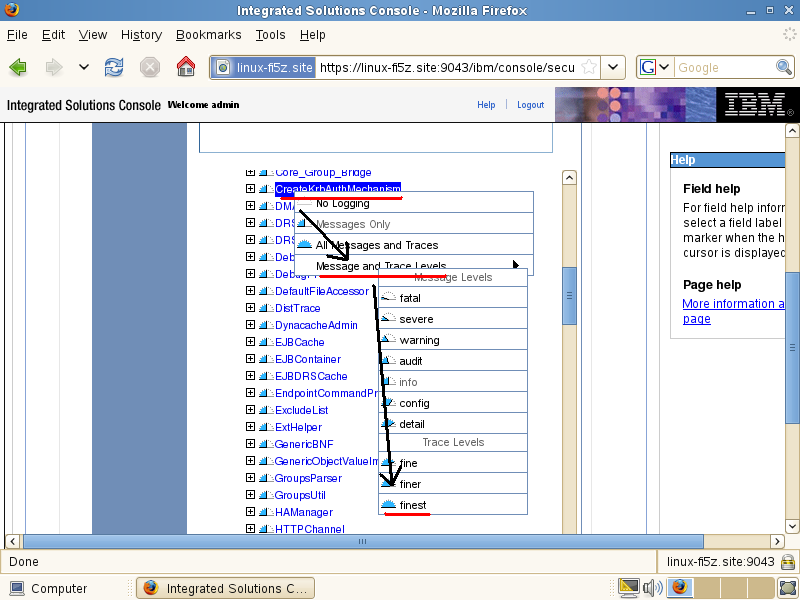The height and width of the screenshot is (600, 800).
Task: Select the audit level gauge icon
Action: click(388, 360)
